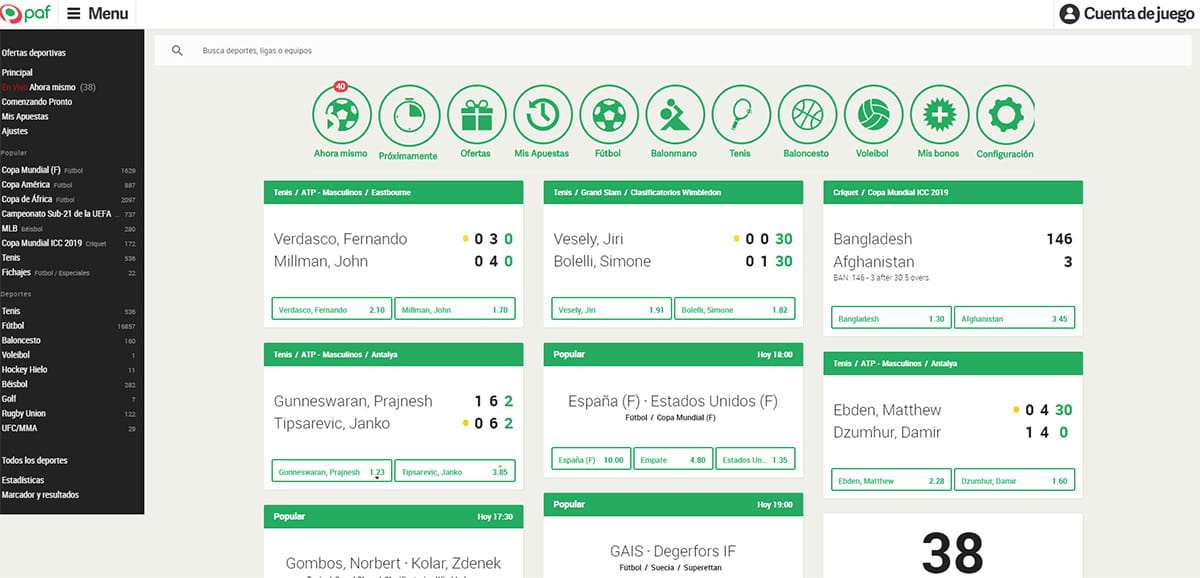This screenshot has width=1200, height=578.
Task: Select Campeonato Sub-21 de la UEFA
Action: click(x=68, y=214)
